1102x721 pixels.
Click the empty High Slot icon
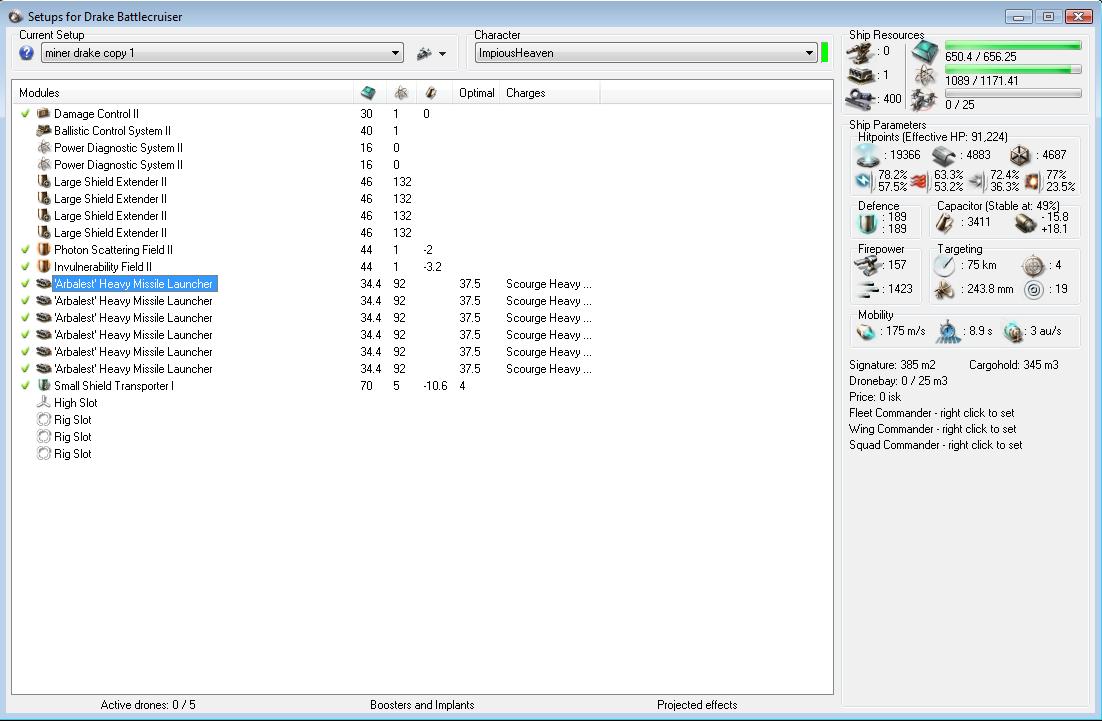[x=44, y=403]
